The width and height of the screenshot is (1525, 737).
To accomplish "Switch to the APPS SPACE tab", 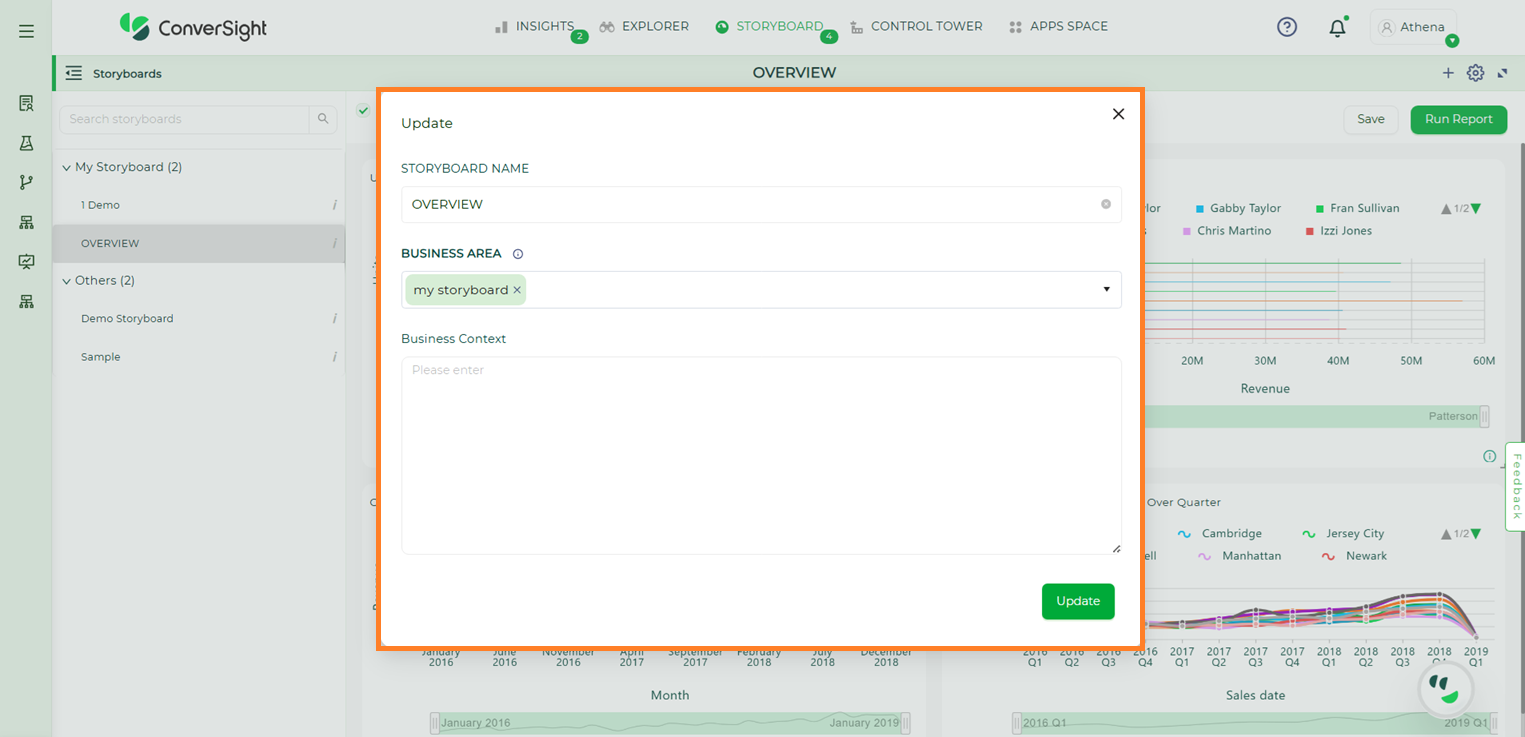I will [1058, 27].
